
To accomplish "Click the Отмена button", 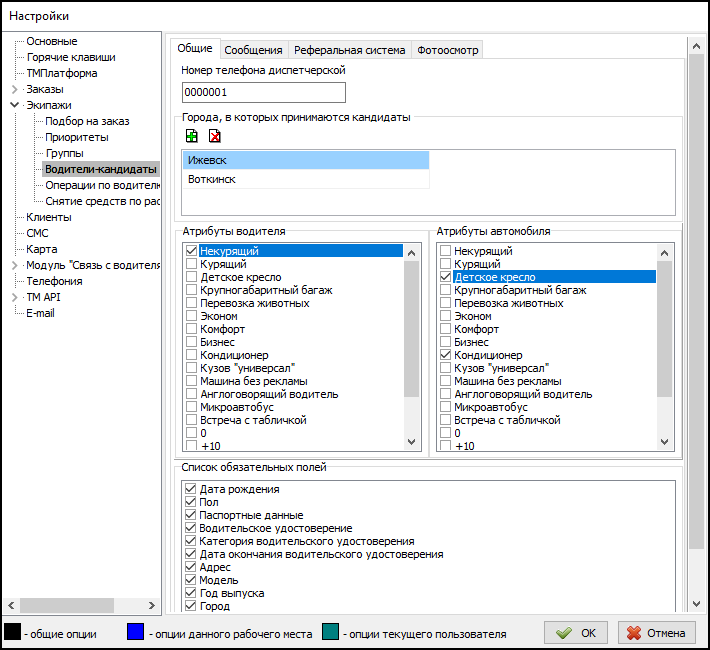I will point(657,633).
